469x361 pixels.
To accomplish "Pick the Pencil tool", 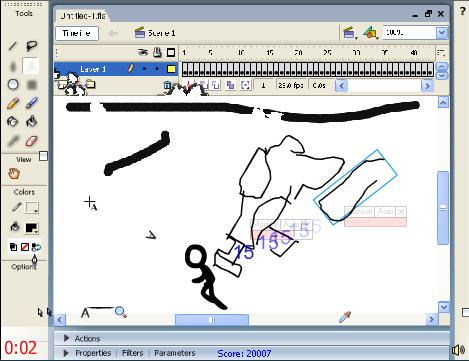I will tap(13, 103).
